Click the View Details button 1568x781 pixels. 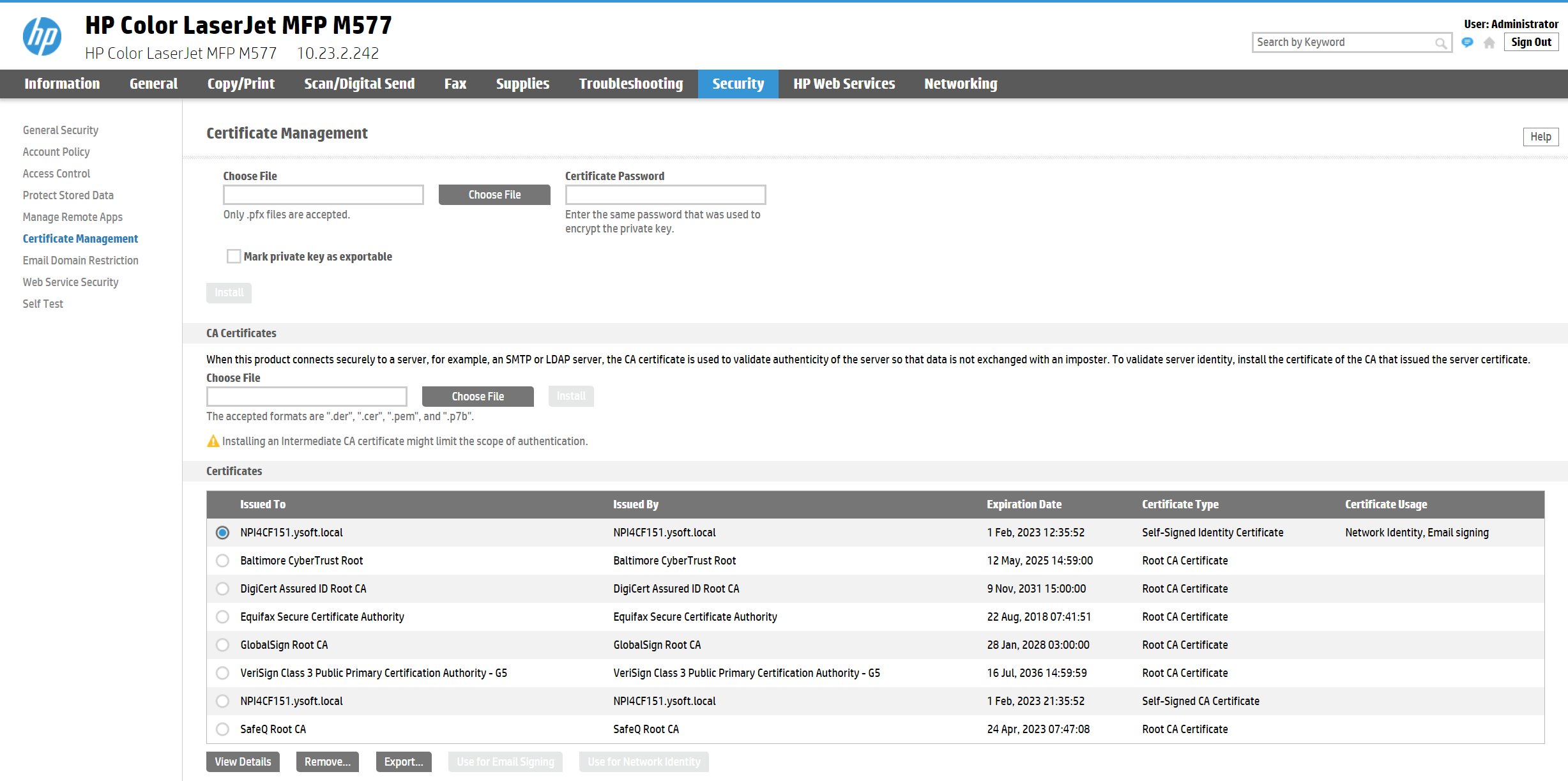click(243, 762)
